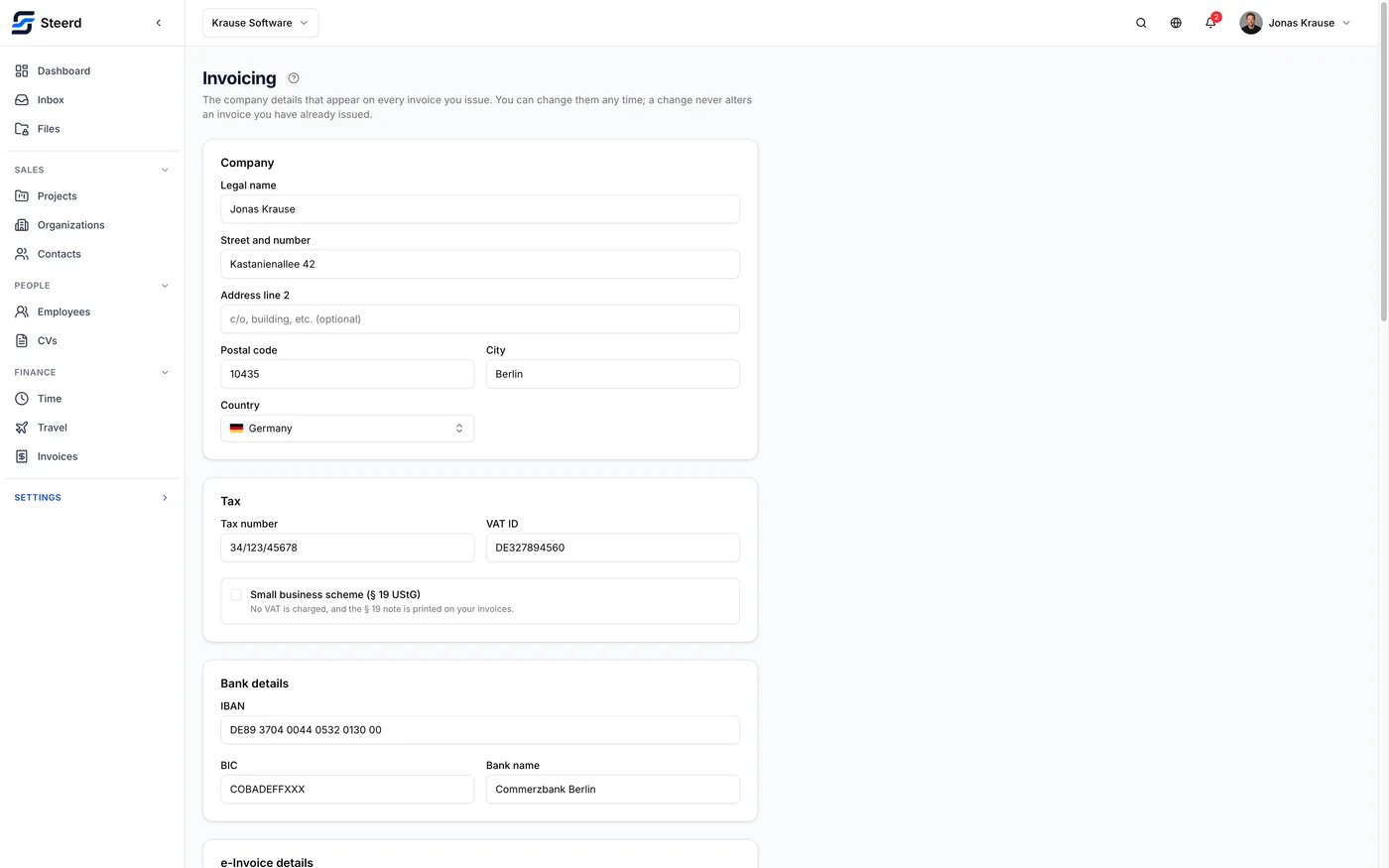Click Jonas Krause avatar picture
Image resolution: width=1389 pixels, height=868 pixels.
1251,23
